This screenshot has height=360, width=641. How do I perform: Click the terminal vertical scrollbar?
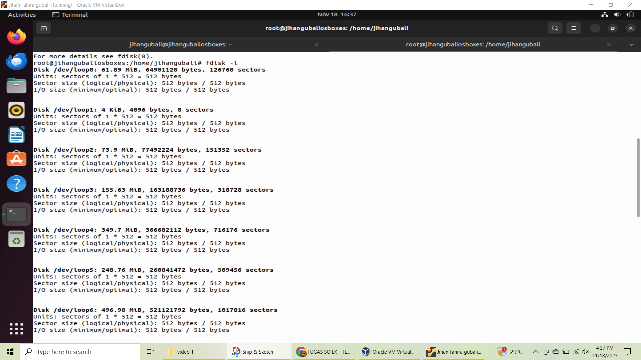[x=638, y=178]
